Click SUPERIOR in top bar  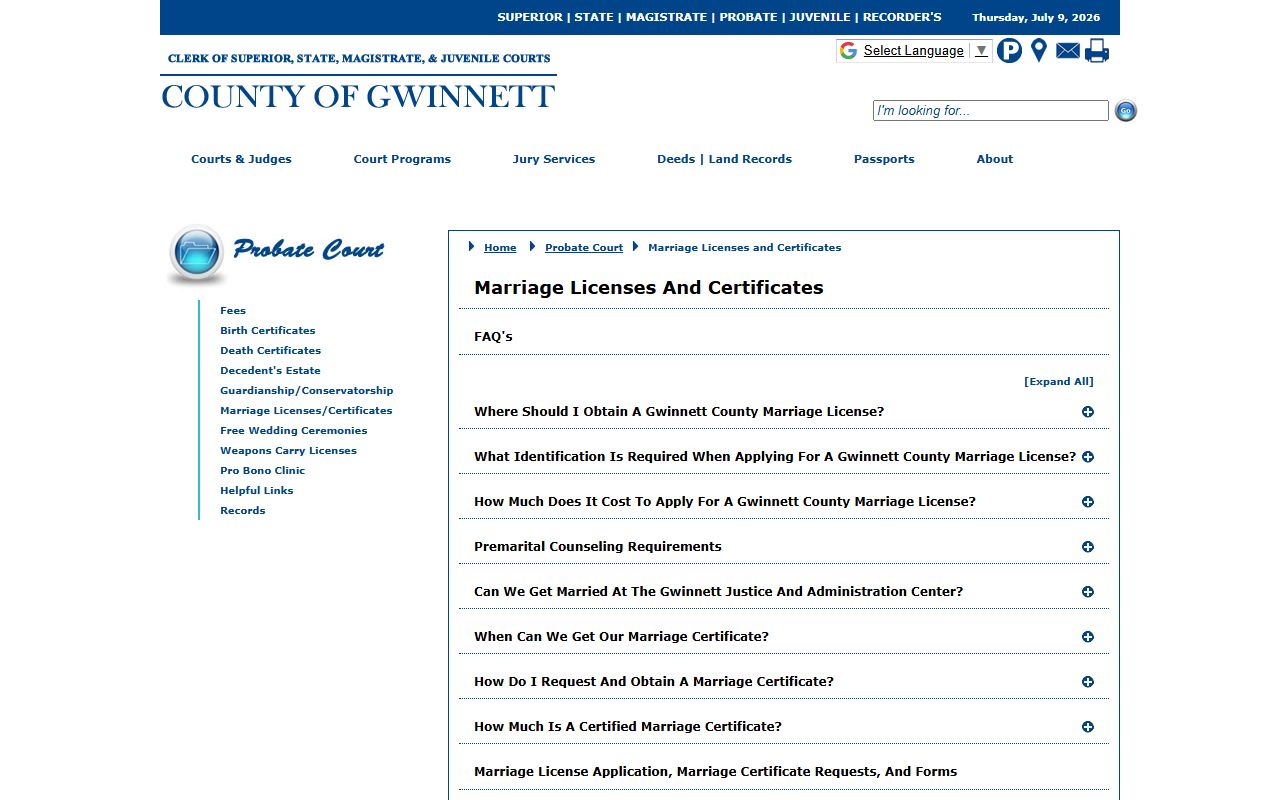pos(530,17)
